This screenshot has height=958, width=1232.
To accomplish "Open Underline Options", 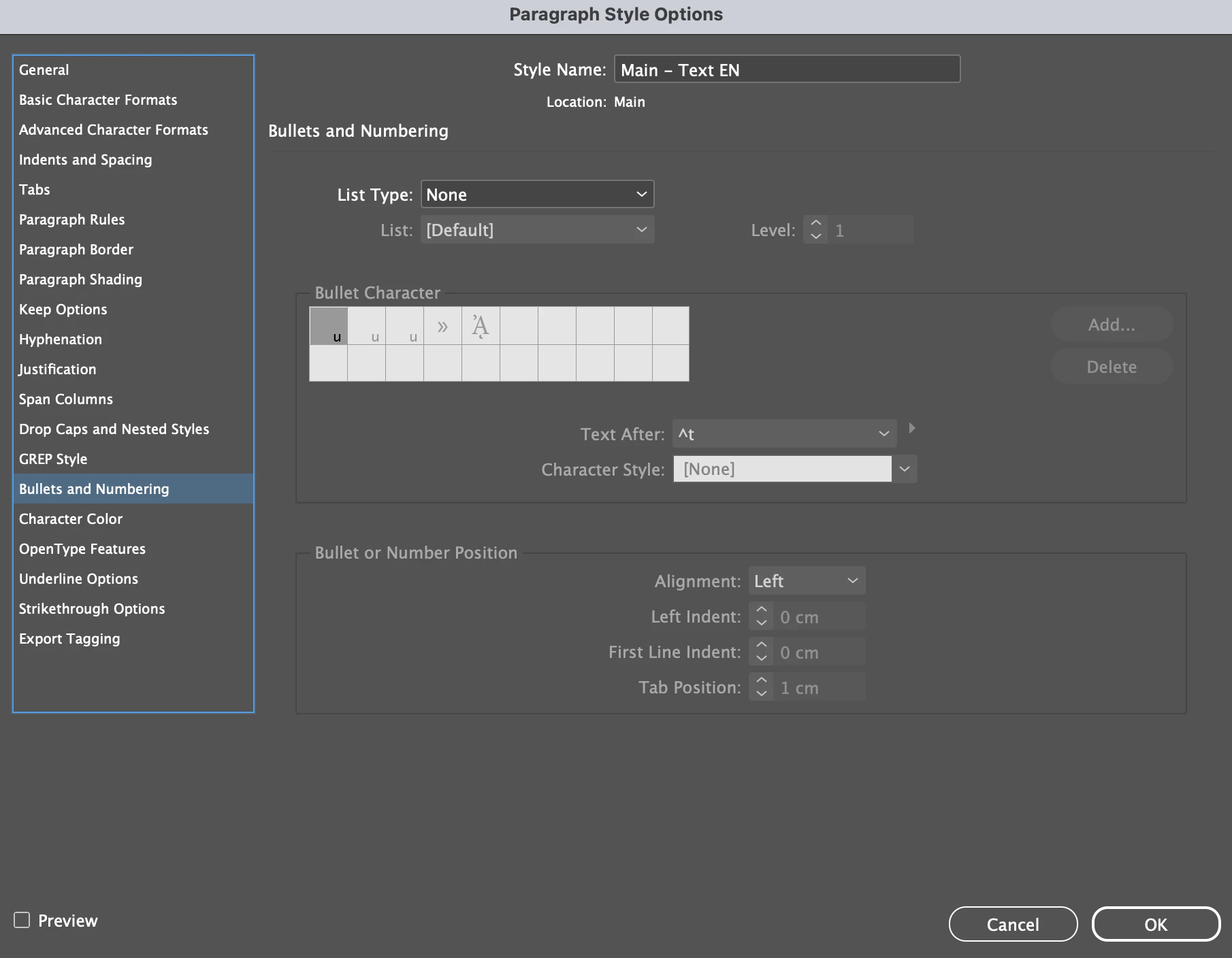I will (133, 578).
